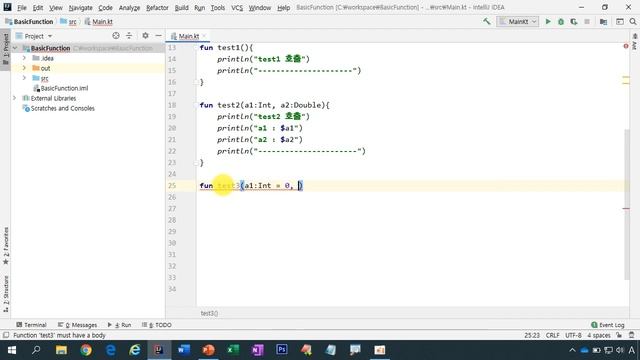Click the error indicator at editor top right
The height and width of the screenshot is (360, 640).
tap(626, 46)
